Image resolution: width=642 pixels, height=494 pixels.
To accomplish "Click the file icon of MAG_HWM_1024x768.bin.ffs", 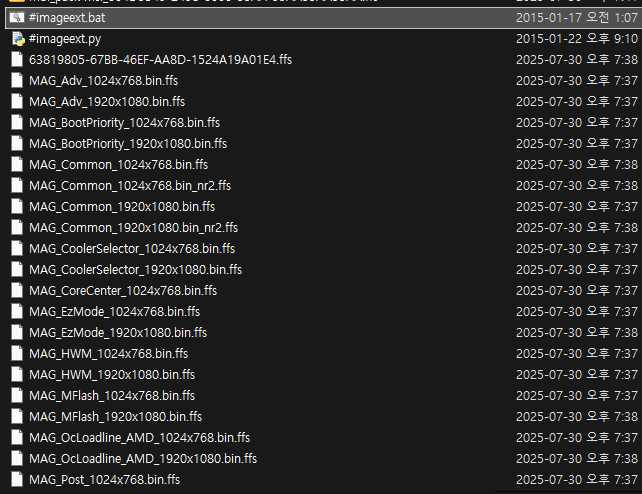I will coord(17,354).
